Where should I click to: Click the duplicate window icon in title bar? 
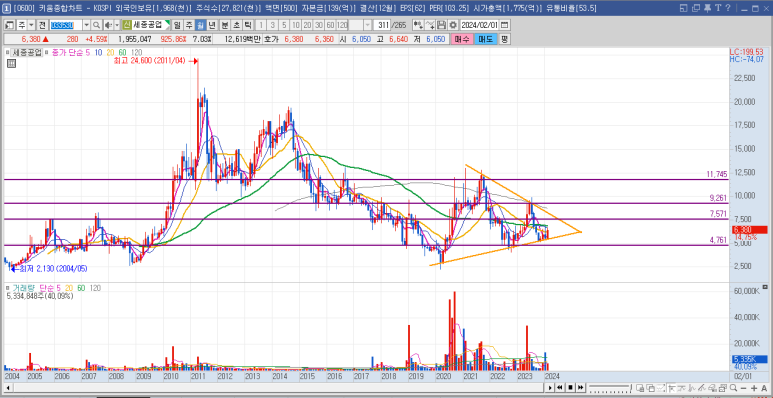point(696,8)
